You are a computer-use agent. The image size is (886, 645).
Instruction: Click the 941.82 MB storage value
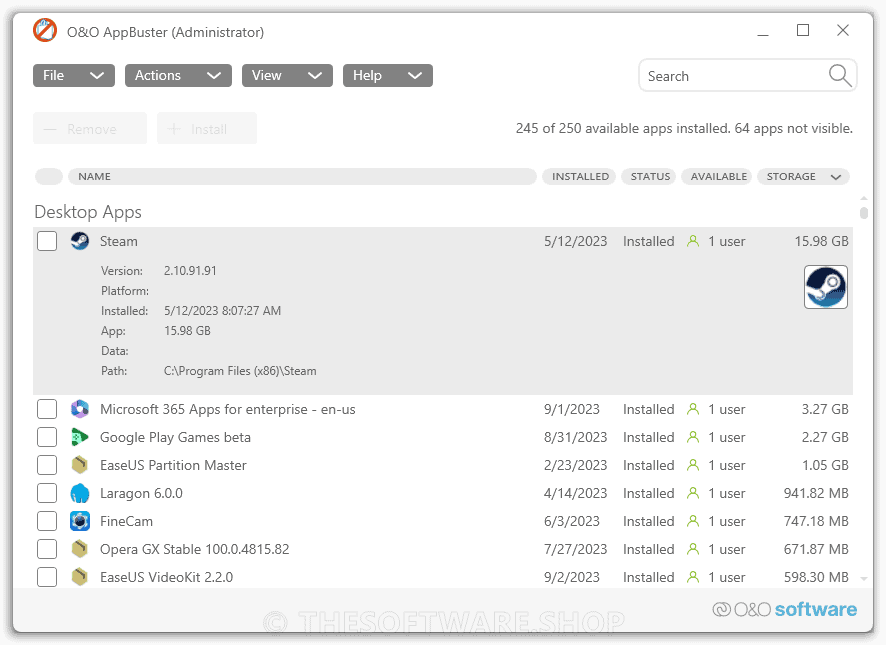tap(816, 493)
